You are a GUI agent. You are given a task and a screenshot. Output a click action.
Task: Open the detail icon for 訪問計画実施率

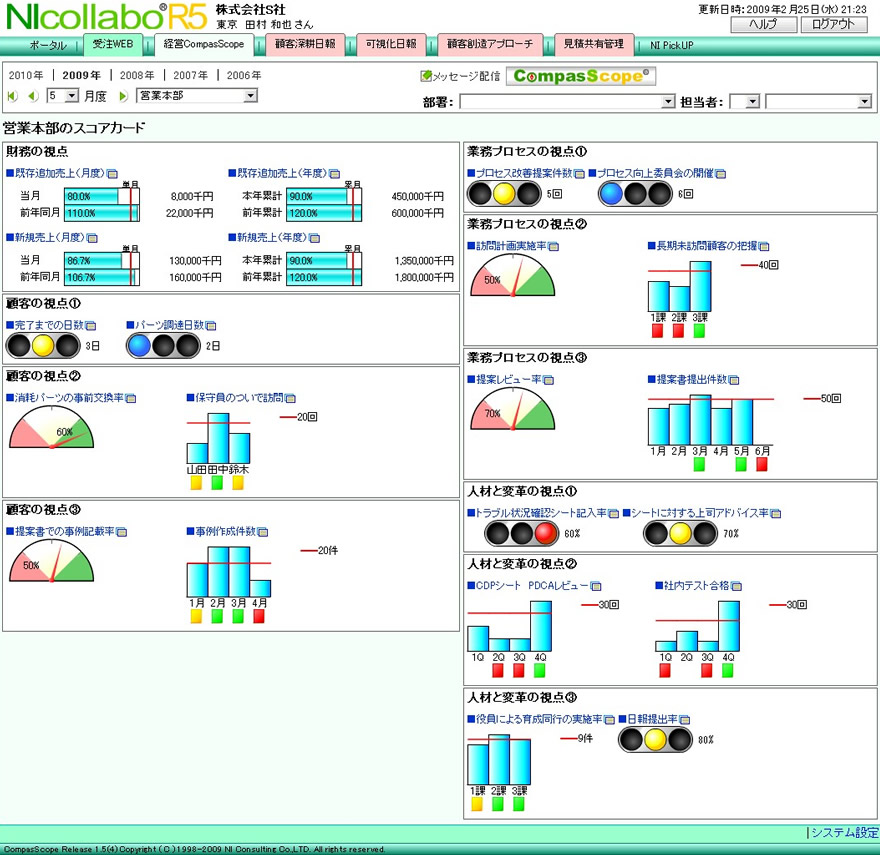click(x=553, y=246)
